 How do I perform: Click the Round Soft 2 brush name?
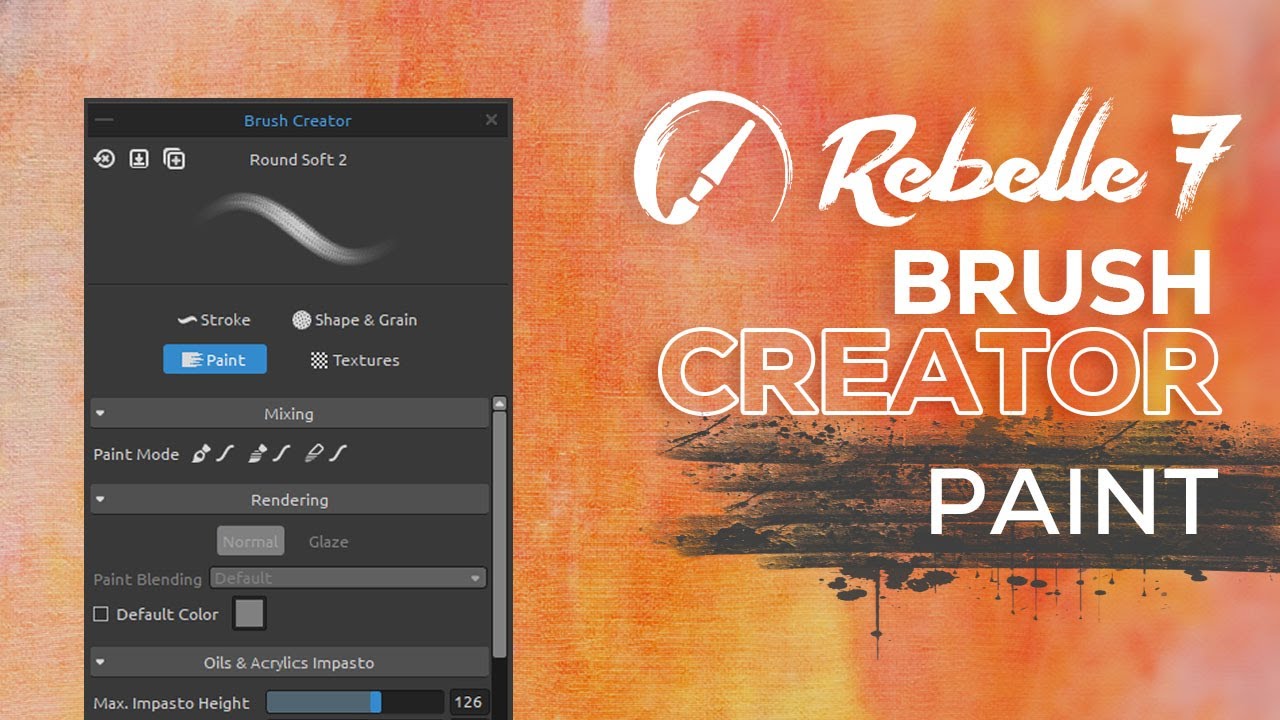[x=298, y=159]
